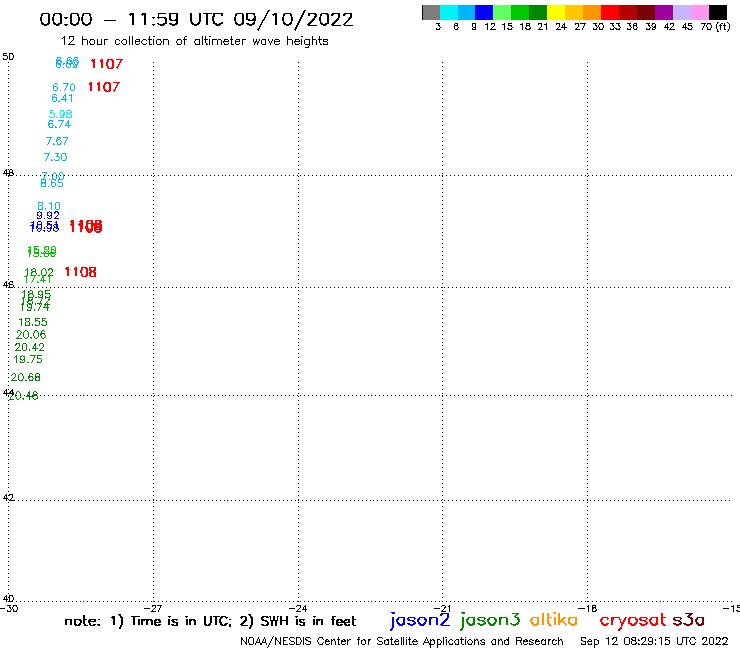The width and height of the screenshot is (740, 650).
Task: Click the NOAA/NESDIS credit line
Action: (402, 641)
